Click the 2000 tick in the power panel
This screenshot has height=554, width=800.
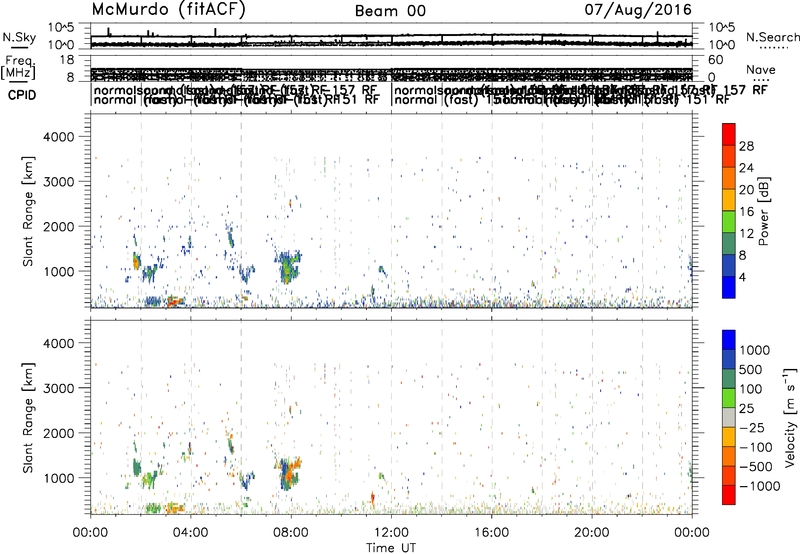pyautogui.click(x=58, y=226)
